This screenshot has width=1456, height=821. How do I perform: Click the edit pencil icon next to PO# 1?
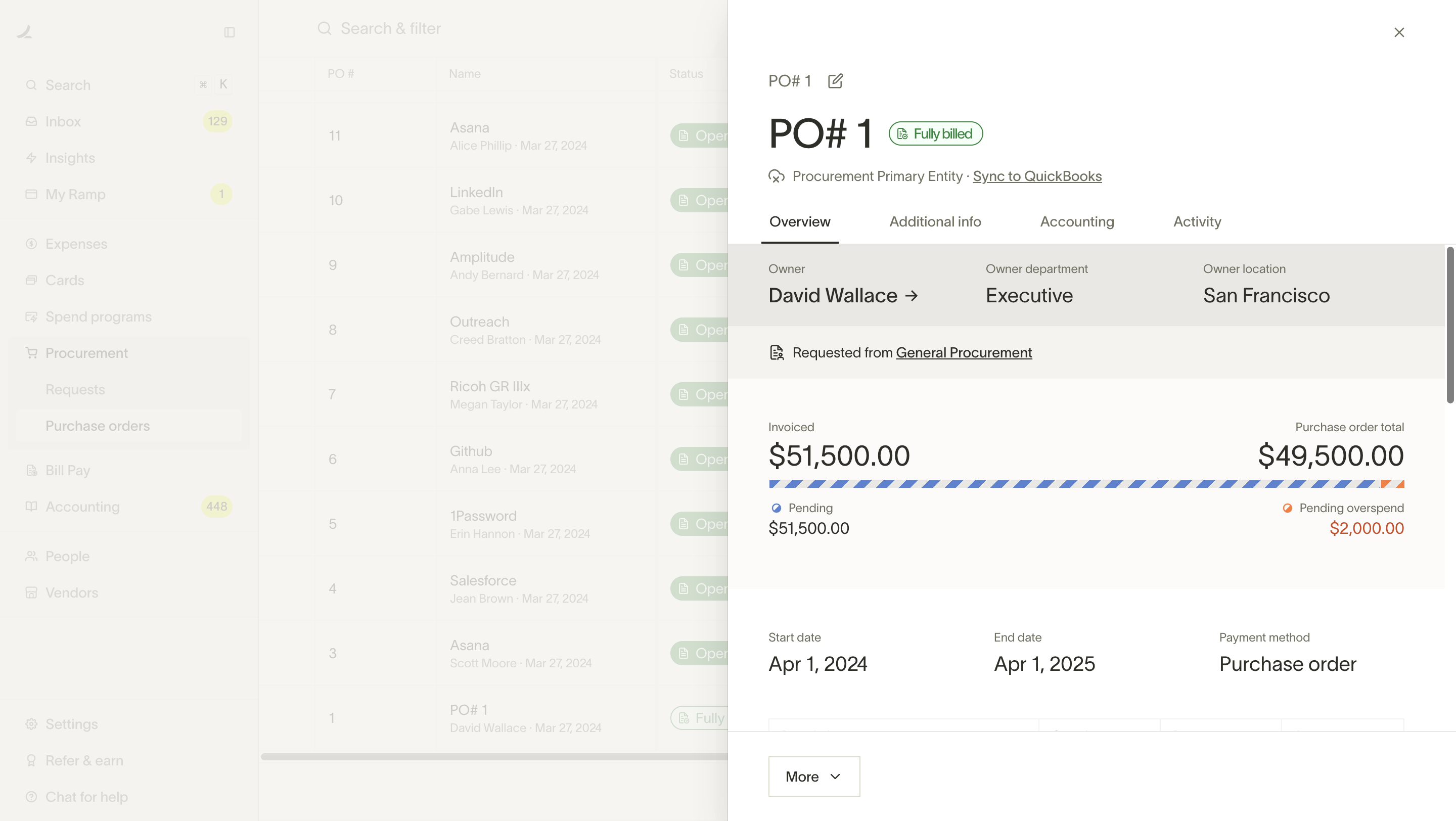point(835,81)
